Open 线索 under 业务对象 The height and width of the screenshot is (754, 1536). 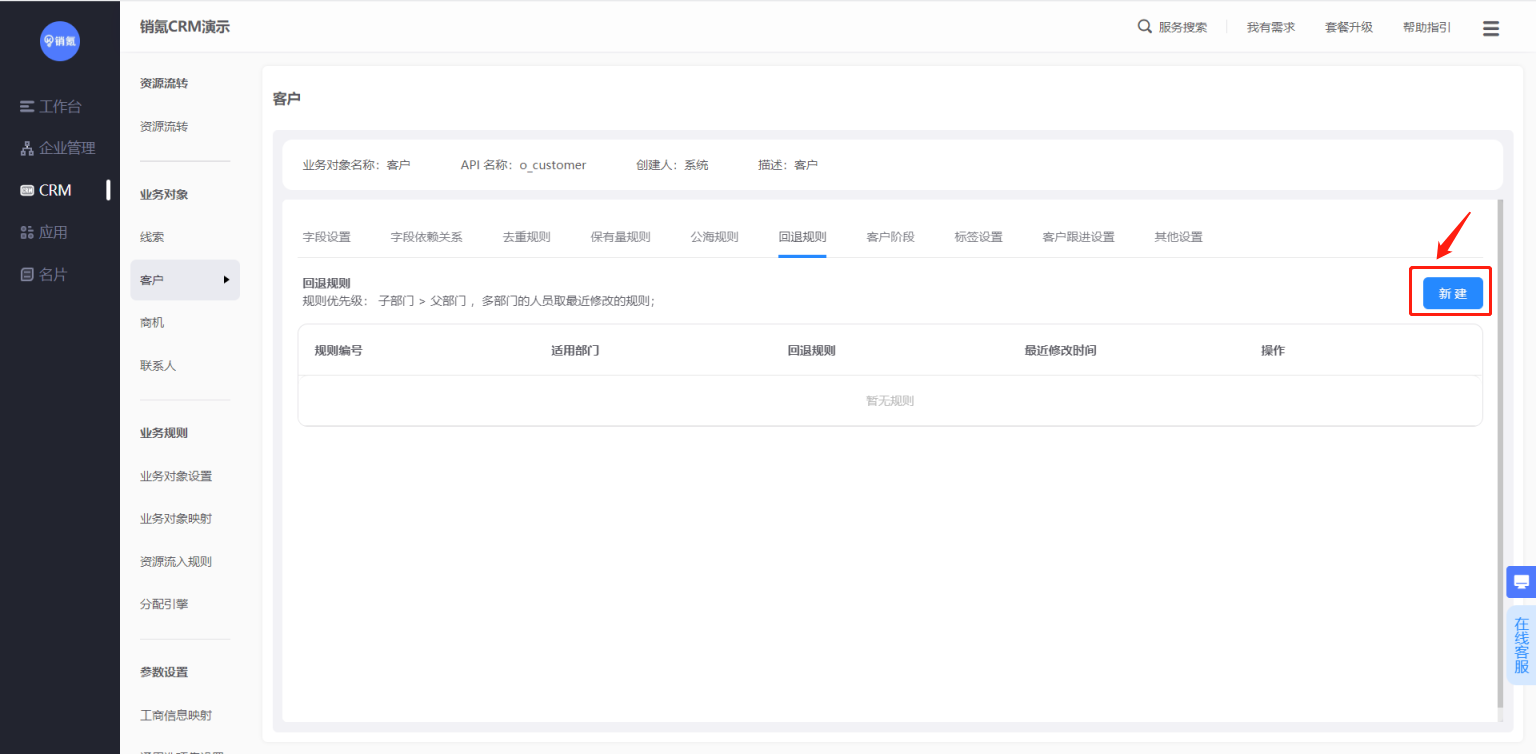click(152, 238)
